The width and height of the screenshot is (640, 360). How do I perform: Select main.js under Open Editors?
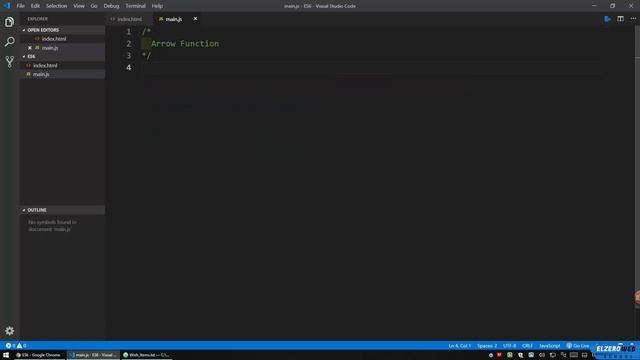50,48
